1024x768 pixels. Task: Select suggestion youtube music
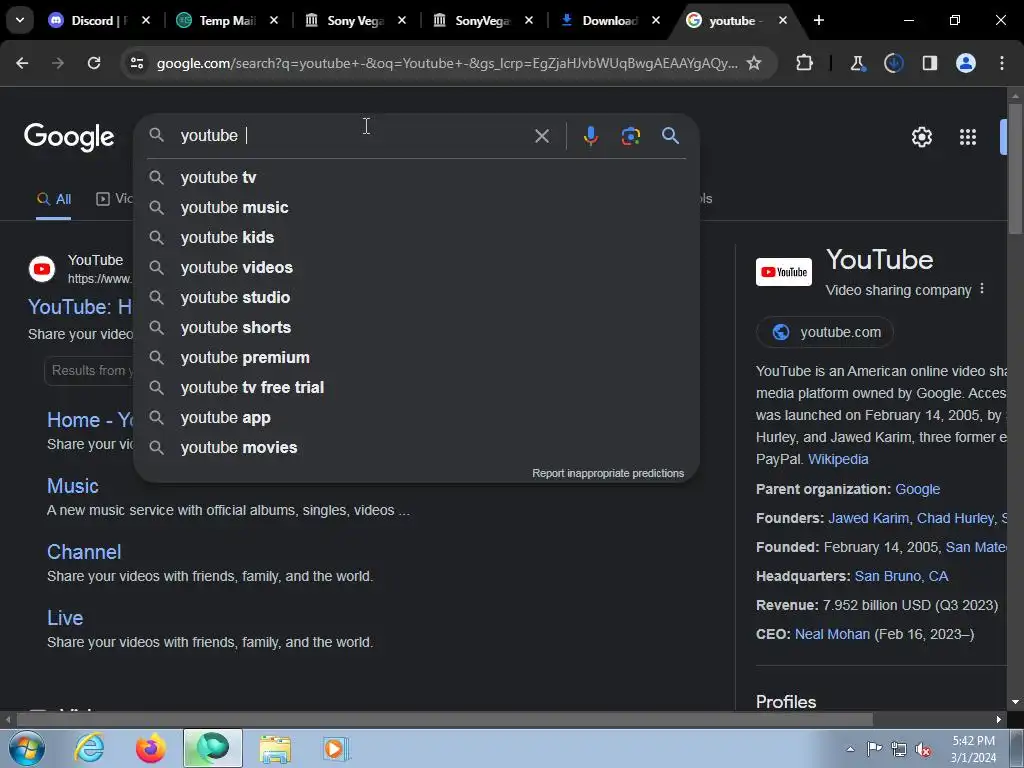click(x=417, y=208)
